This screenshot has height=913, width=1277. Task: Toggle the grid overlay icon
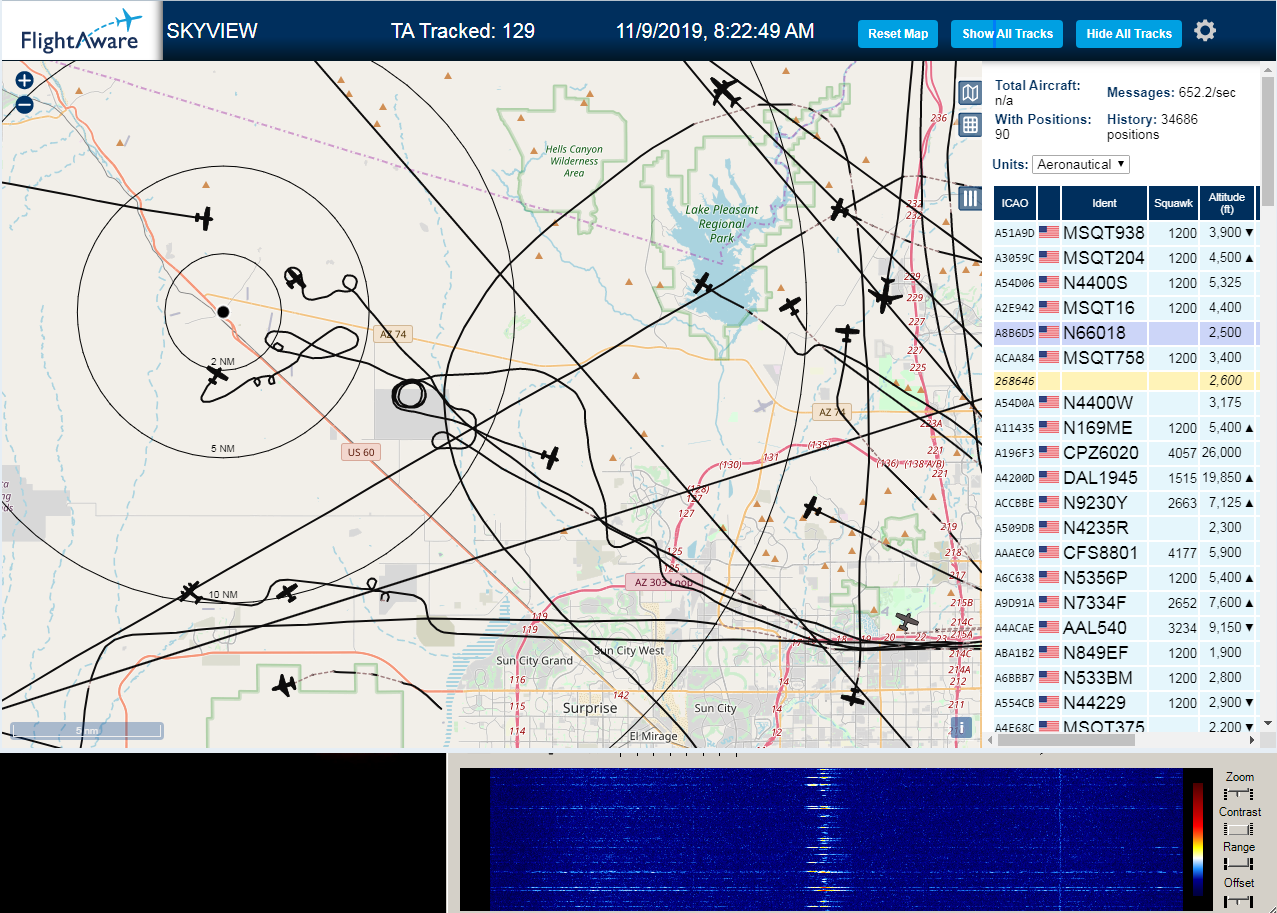pyautogui.click(x=969, y=125)
